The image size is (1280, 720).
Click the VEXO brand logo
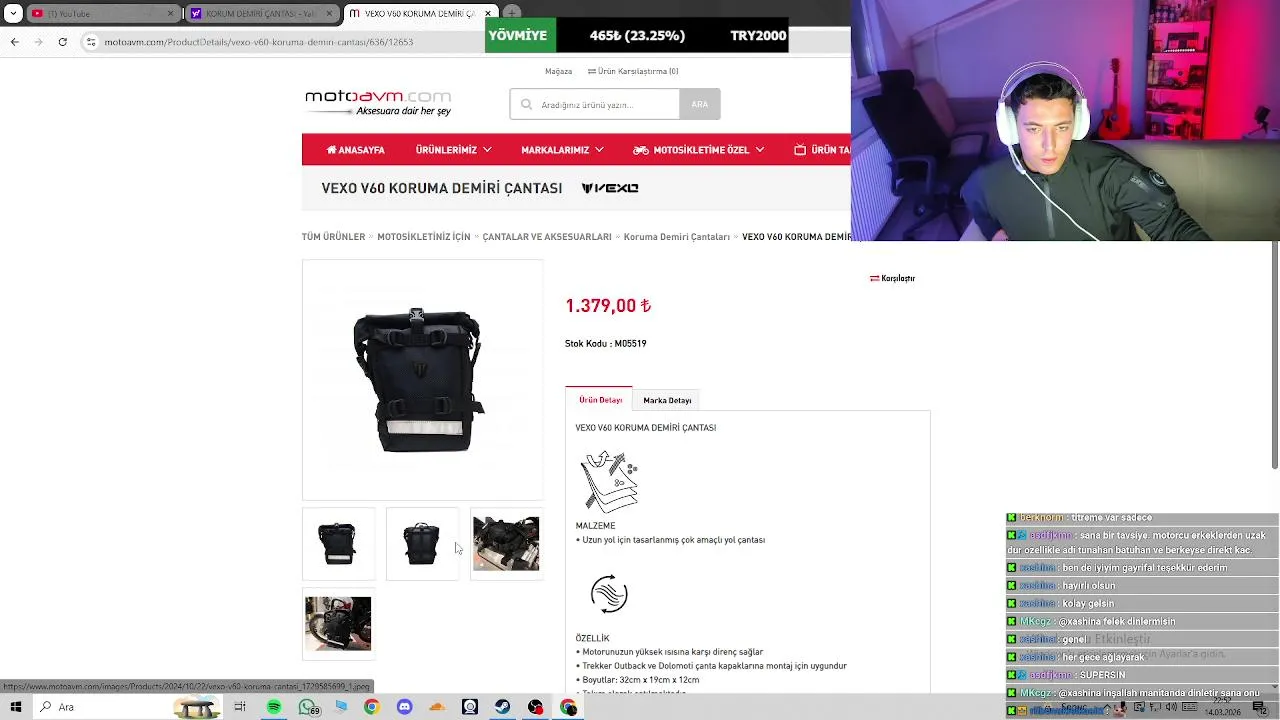(610, 188)
